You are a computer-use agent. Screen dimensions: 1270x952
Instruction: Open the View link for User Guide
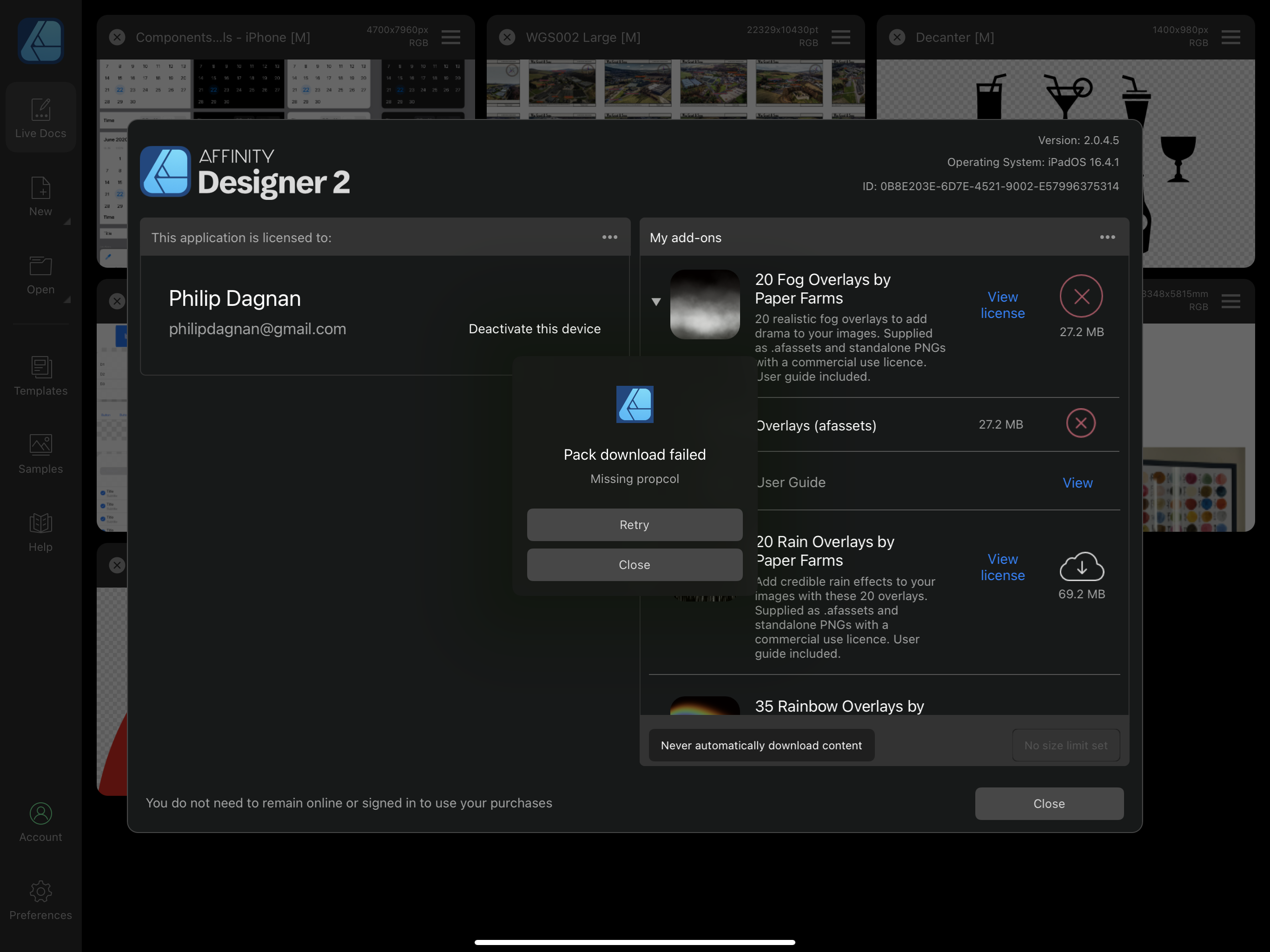click(x=1077, y=483)
